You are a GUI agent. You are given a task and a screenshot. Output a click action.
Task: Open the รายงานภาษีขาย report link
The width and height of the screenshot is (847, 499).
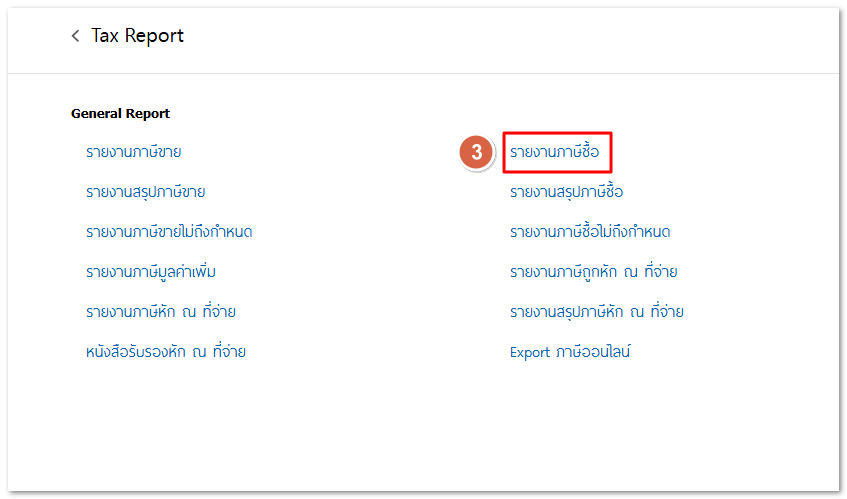pyautogui.click(x=140, y=152)
